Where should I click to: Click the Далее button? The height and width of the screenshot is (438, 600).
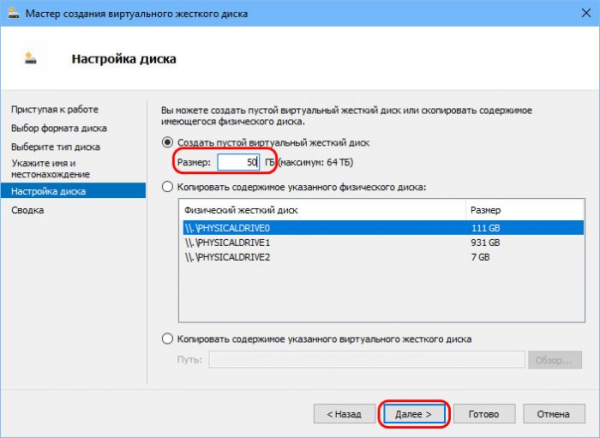coord(414,412)
